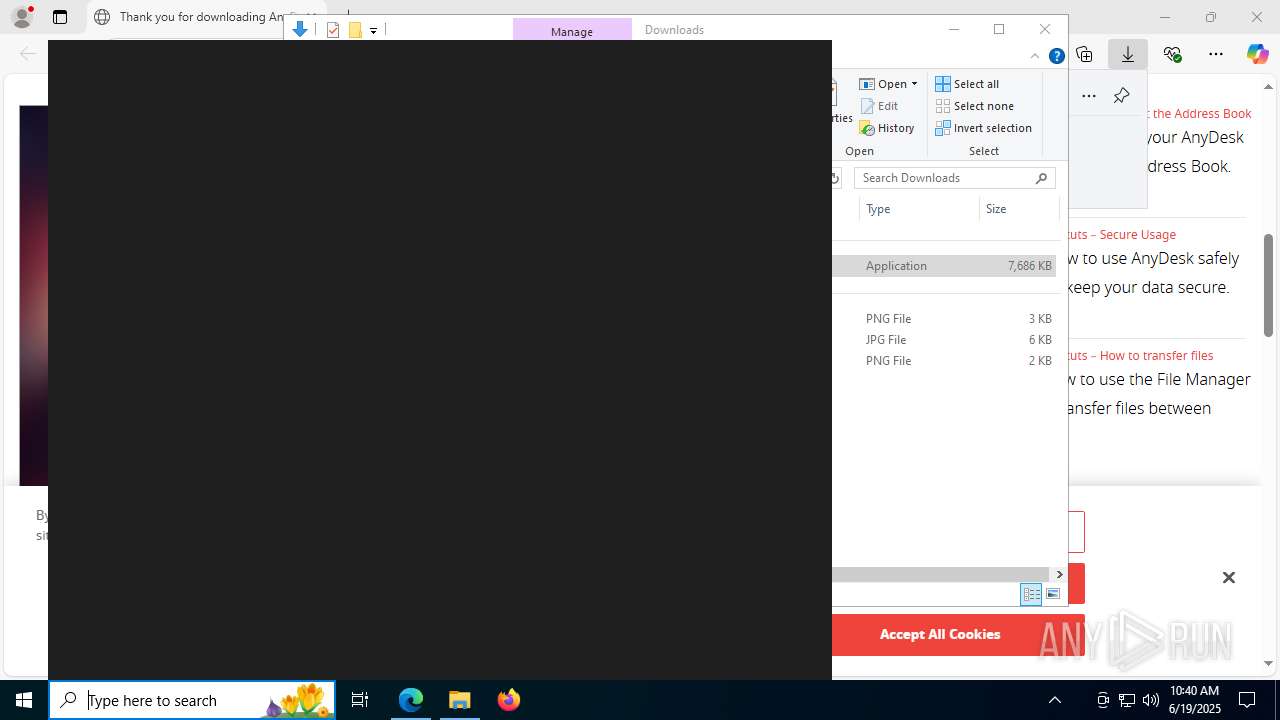Launch Copilot from the Edge toolbar
1280x720 pixels.
pyautogui.click(x=1257, y=54)
